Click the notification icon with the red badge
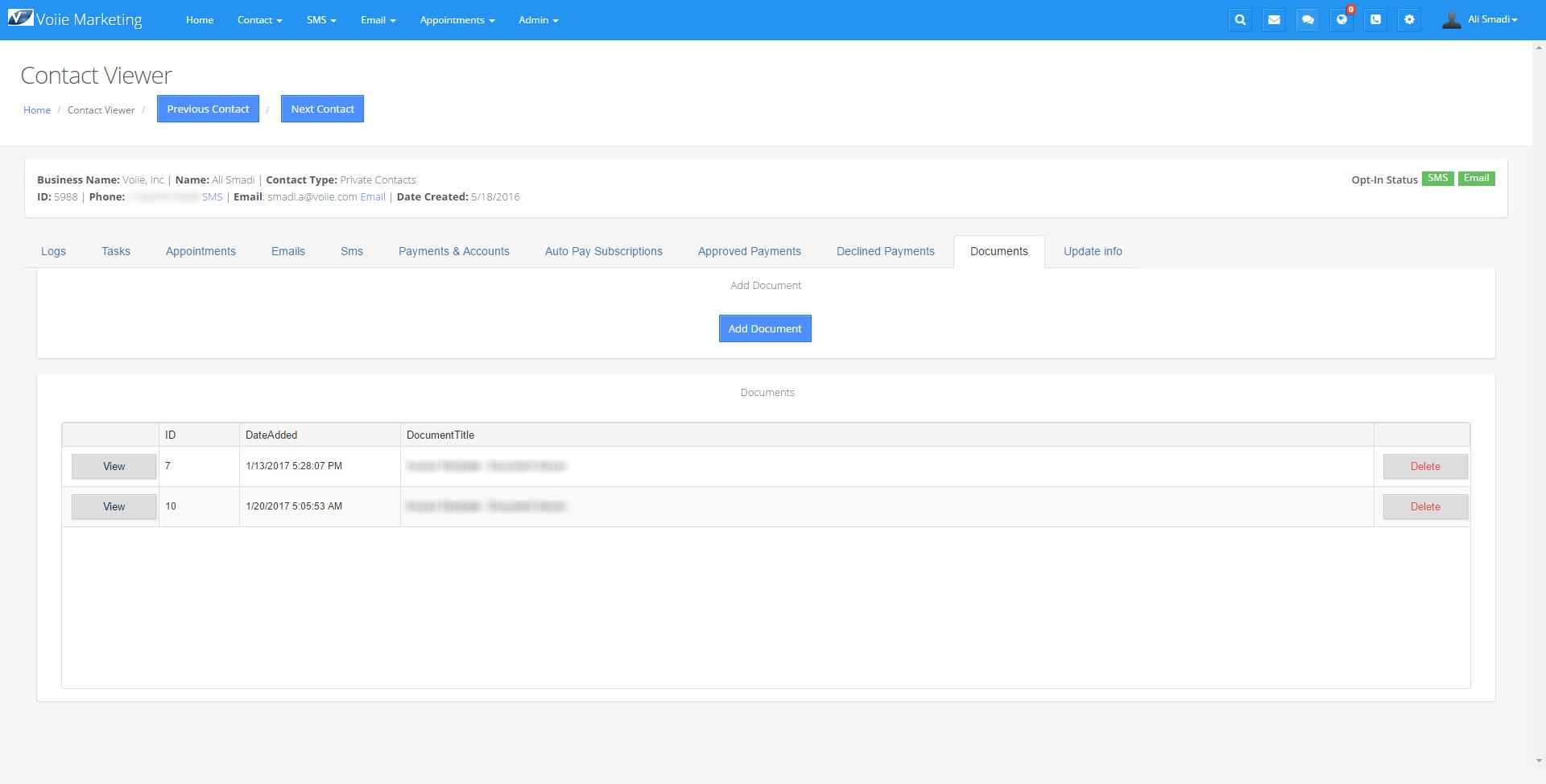1546x784 pixels. (1341, 20)
